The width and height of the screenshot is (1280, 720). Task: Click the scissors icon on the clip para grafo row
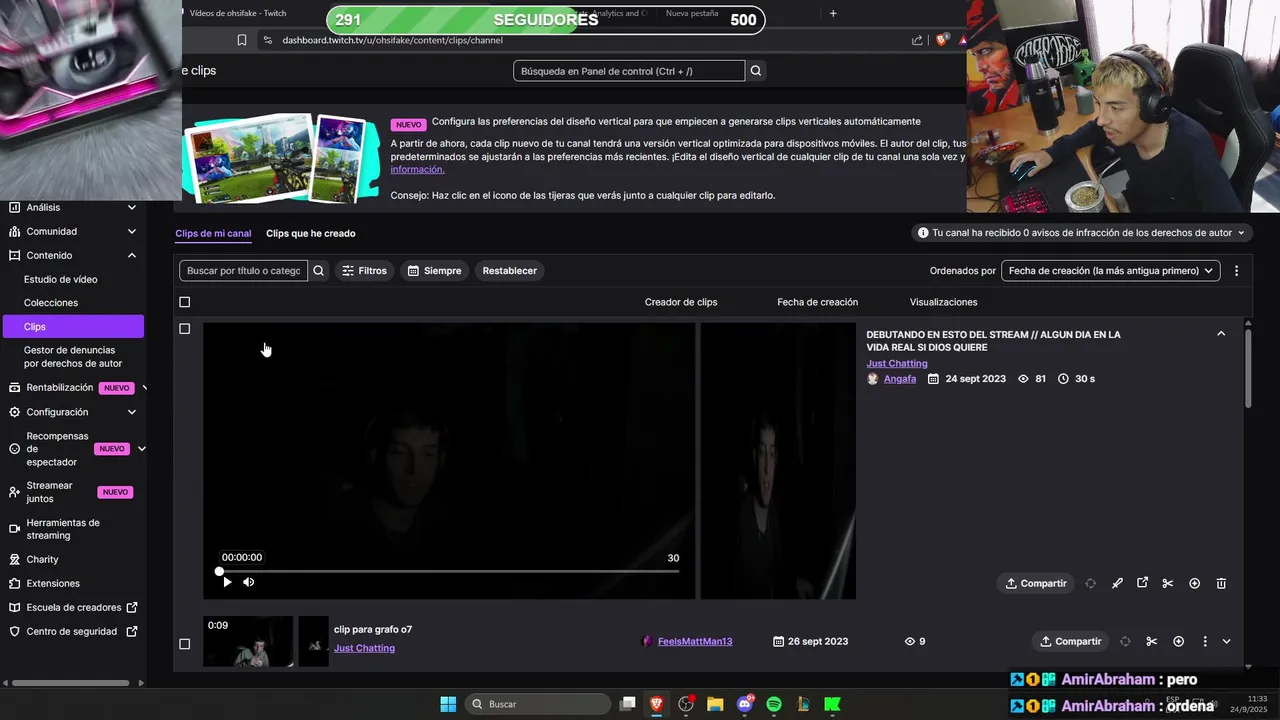(1151, 641)
